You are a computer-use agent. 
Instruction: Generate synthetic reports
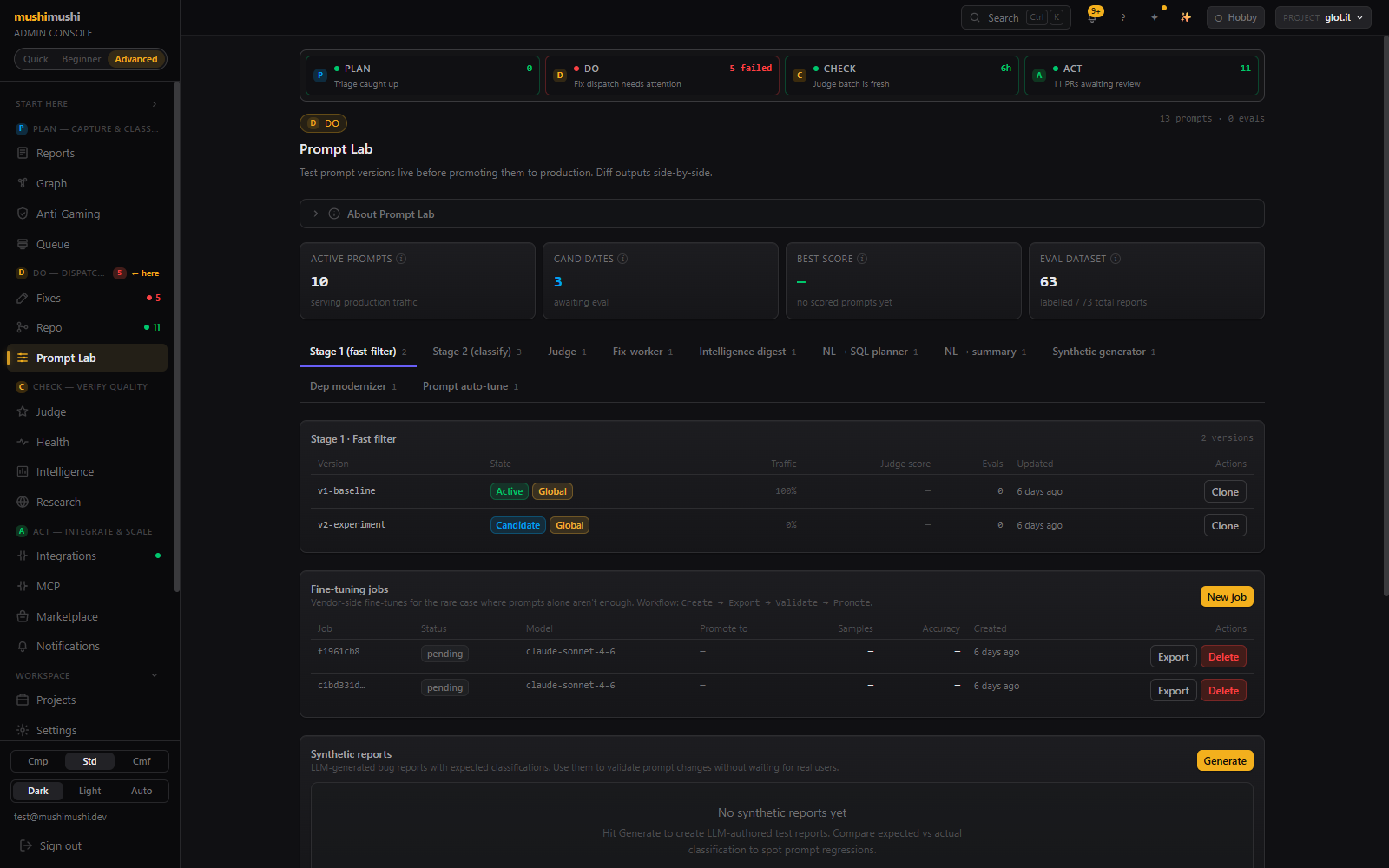click(x=1225, y=760)
